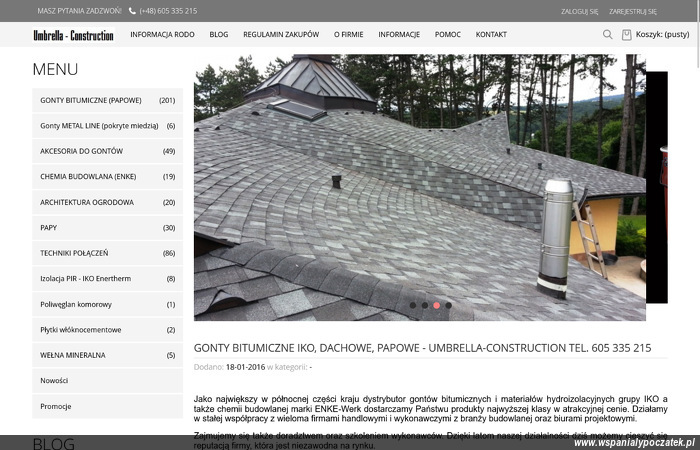Open the Umbrella - Construction logo
This screenshot has width=700, height=450.
pos(74,35)
